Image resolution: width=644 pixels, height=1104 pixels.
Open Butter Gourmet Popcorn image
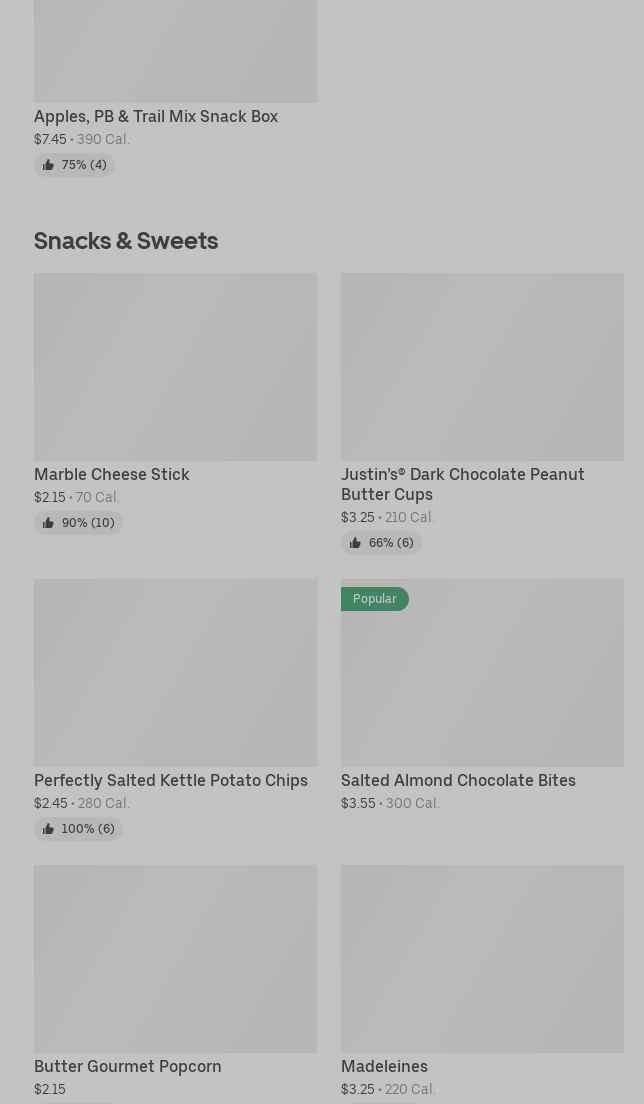point(175,958)
